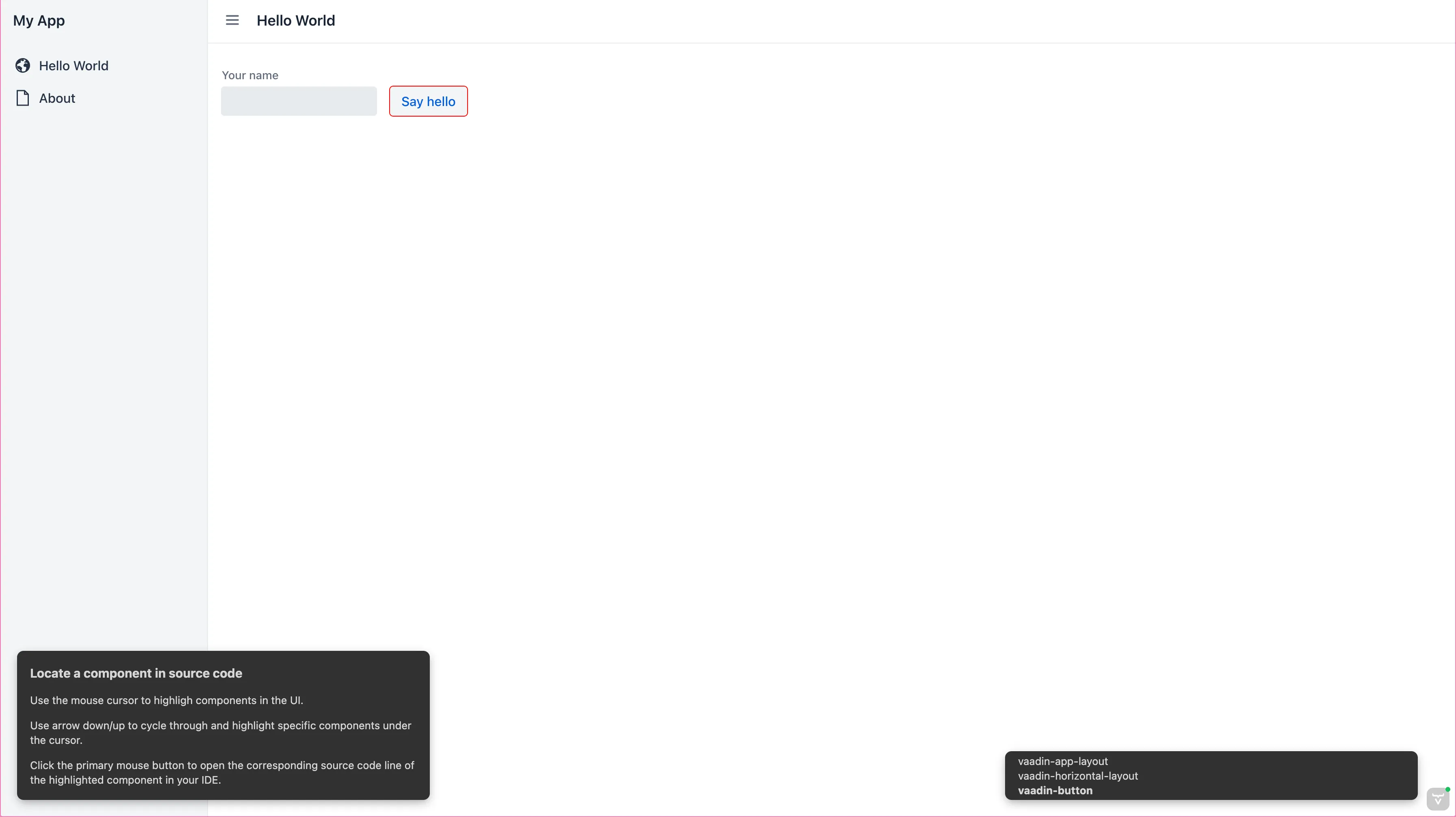Select vaadin-button in the component hierarchy

point(1055,791)
